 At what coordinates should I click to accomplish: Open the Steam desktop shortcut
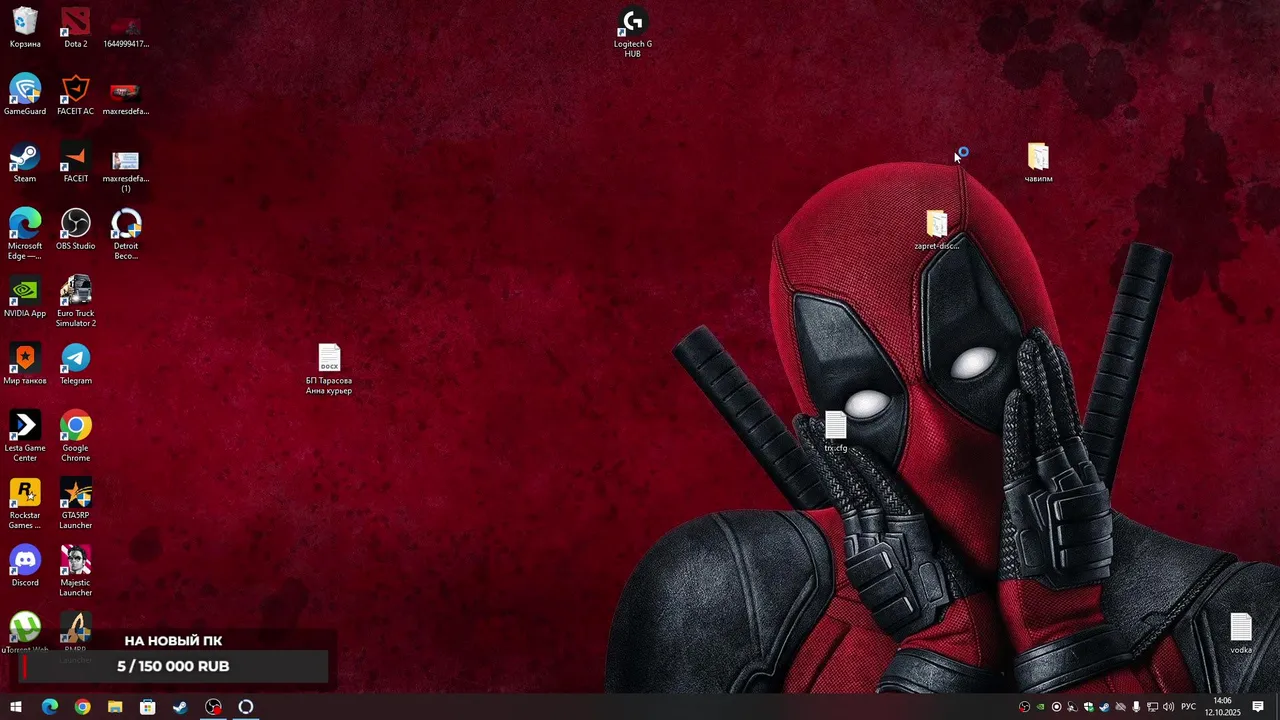click(x=25, y=162)
